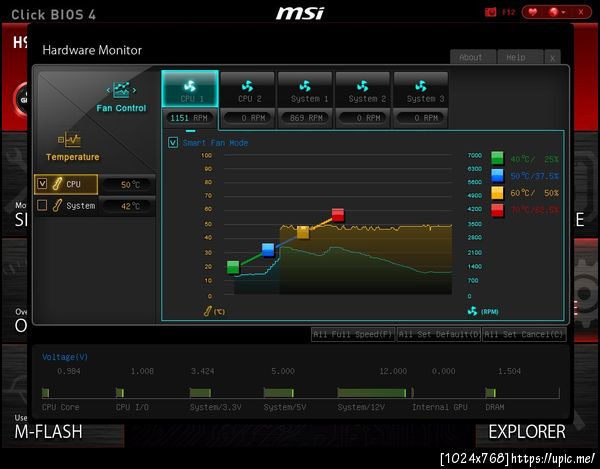
Task: Click the green 40°C legend swatch
Action: point(497,158)
